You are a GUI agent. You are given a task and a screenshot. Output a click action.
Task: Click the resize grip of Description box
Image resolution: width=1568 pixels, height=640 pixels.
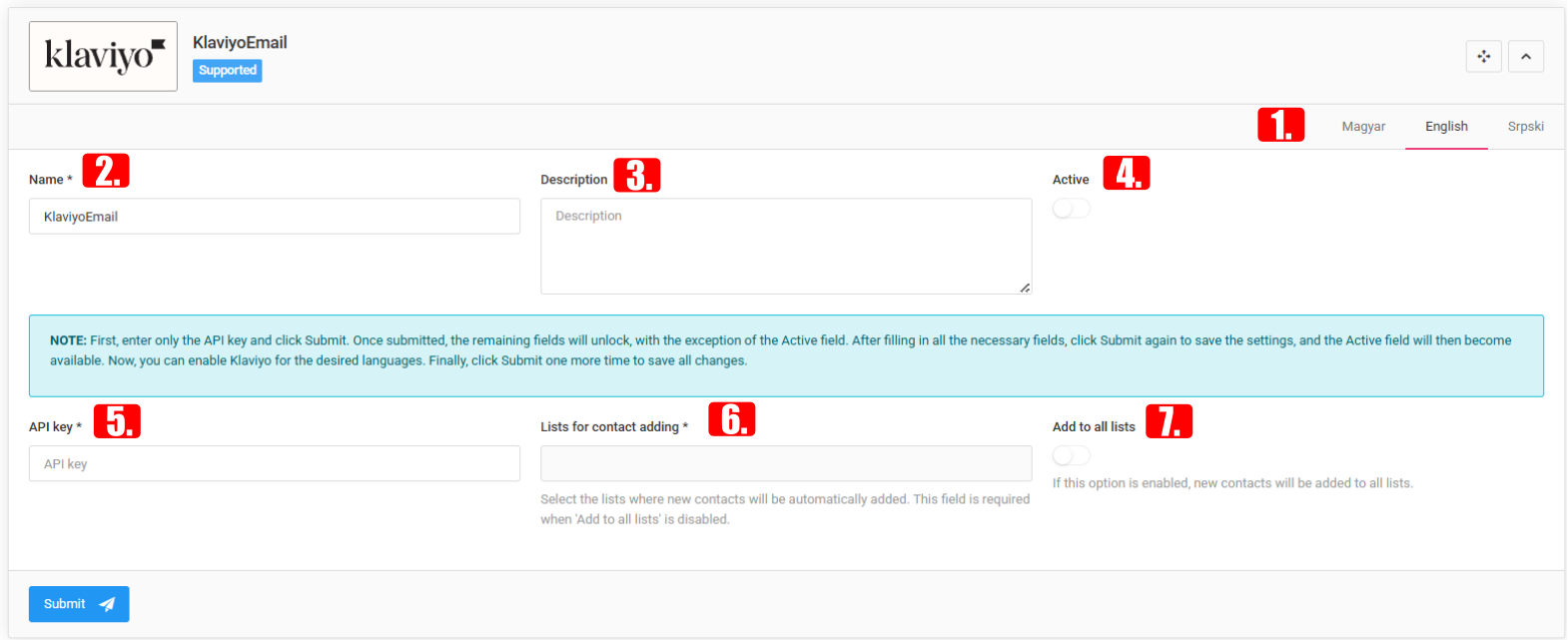click(1025, 288)
